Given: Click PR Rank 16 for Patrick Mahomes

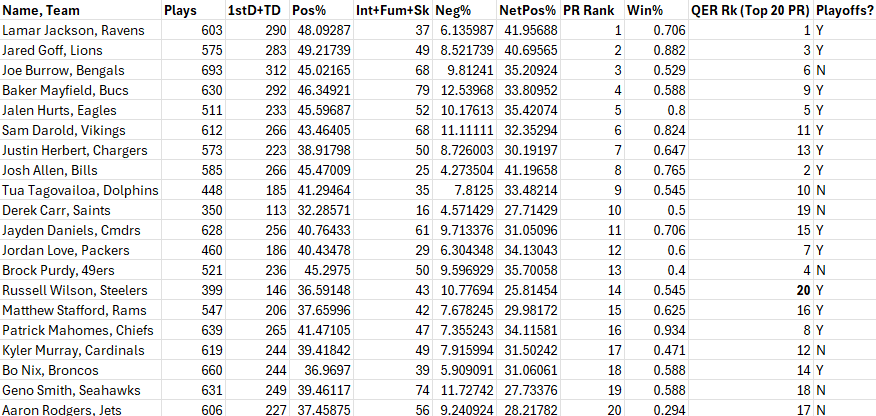Looking at the screenshot, I should tap(592, 331).
